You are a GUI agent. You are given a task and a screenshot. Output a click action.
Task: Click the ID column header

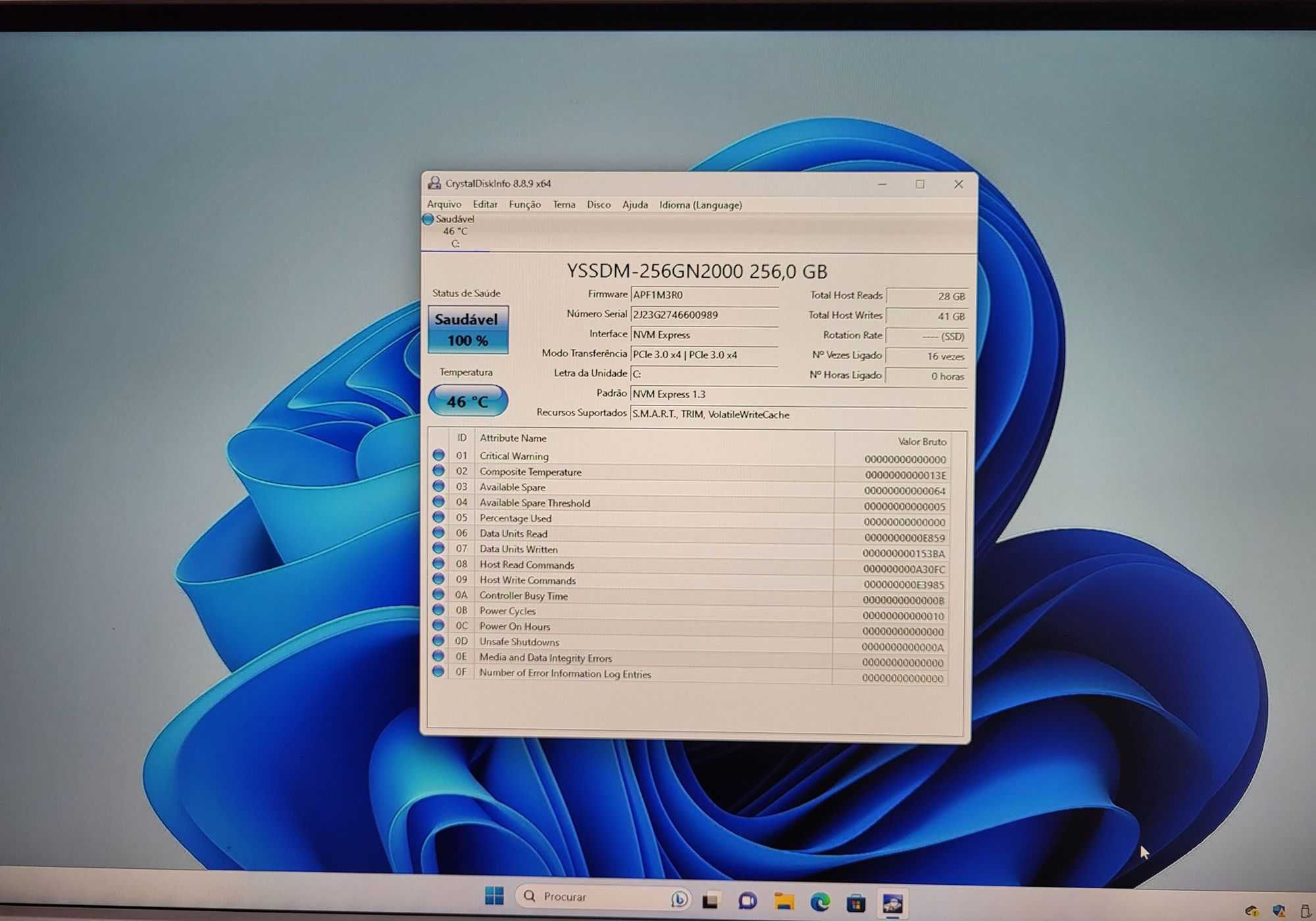[462, 437]
